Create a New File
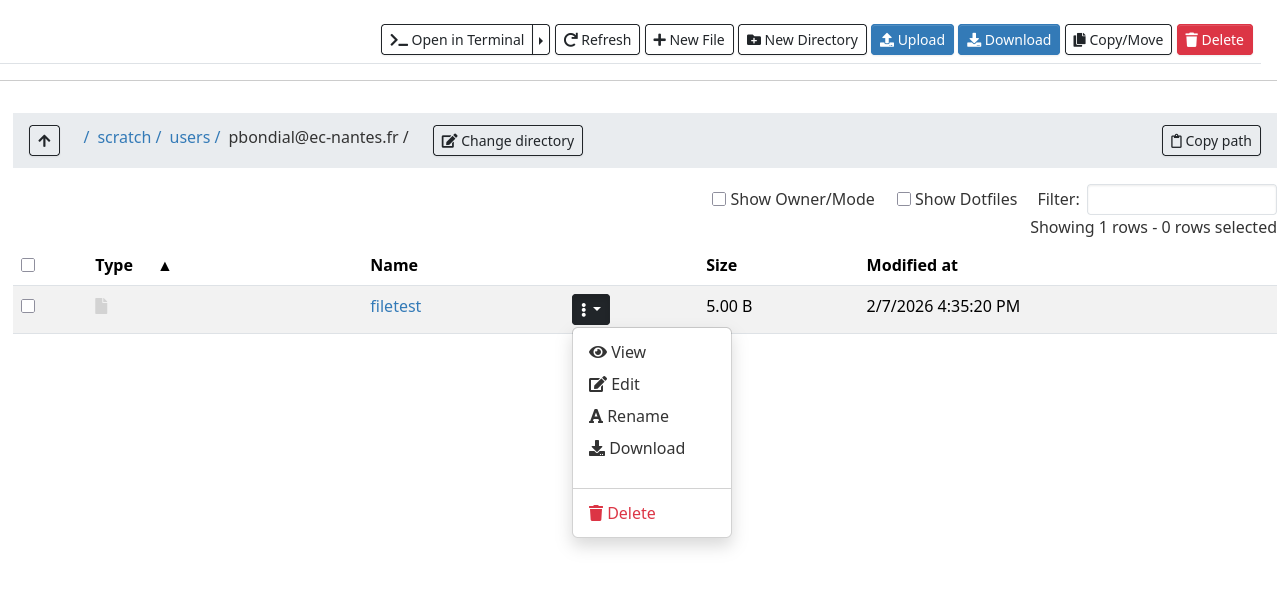This screenshot has height=596, width=1285. [689, 40]
